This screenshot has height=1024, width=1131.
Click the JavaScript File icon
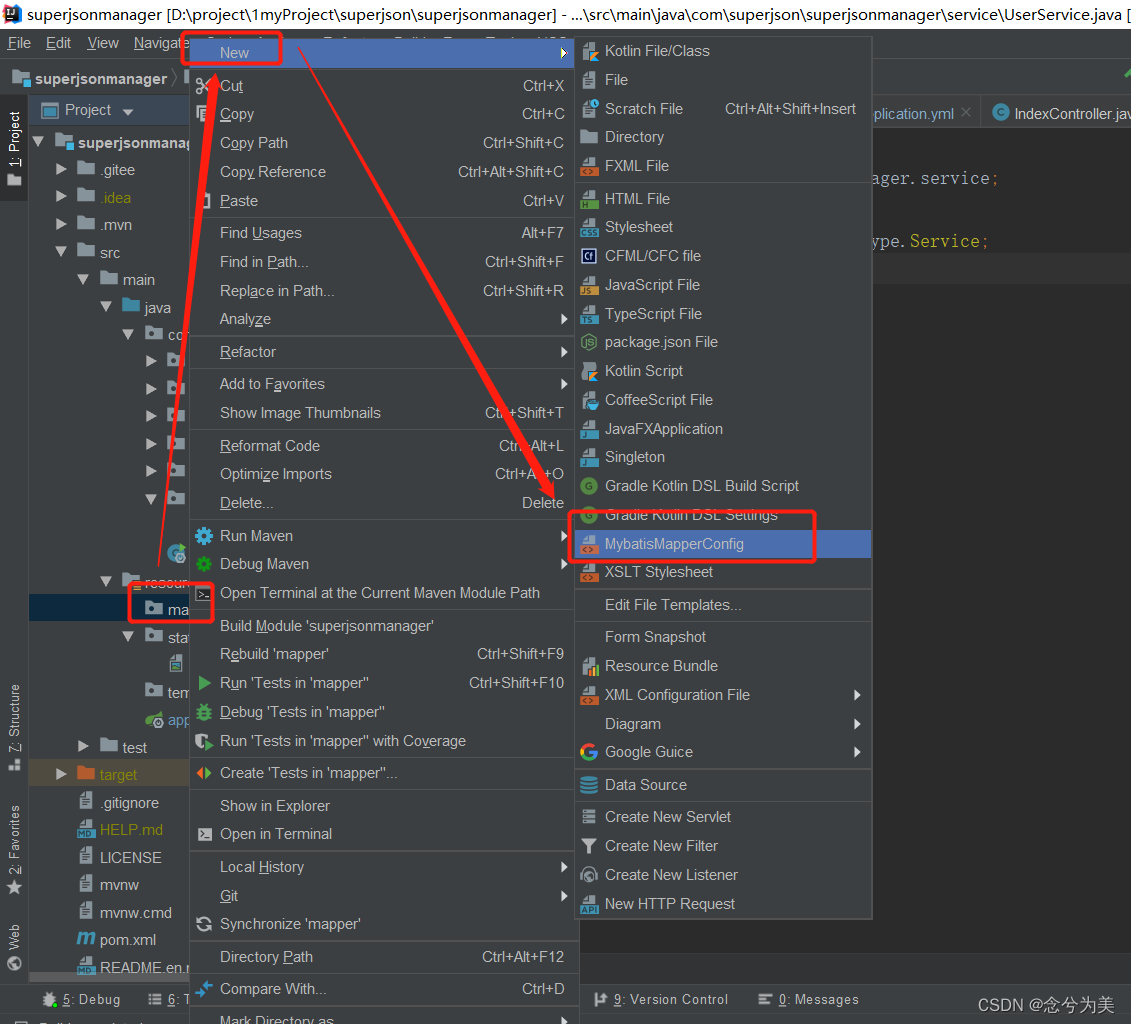[x=589, y=286]
